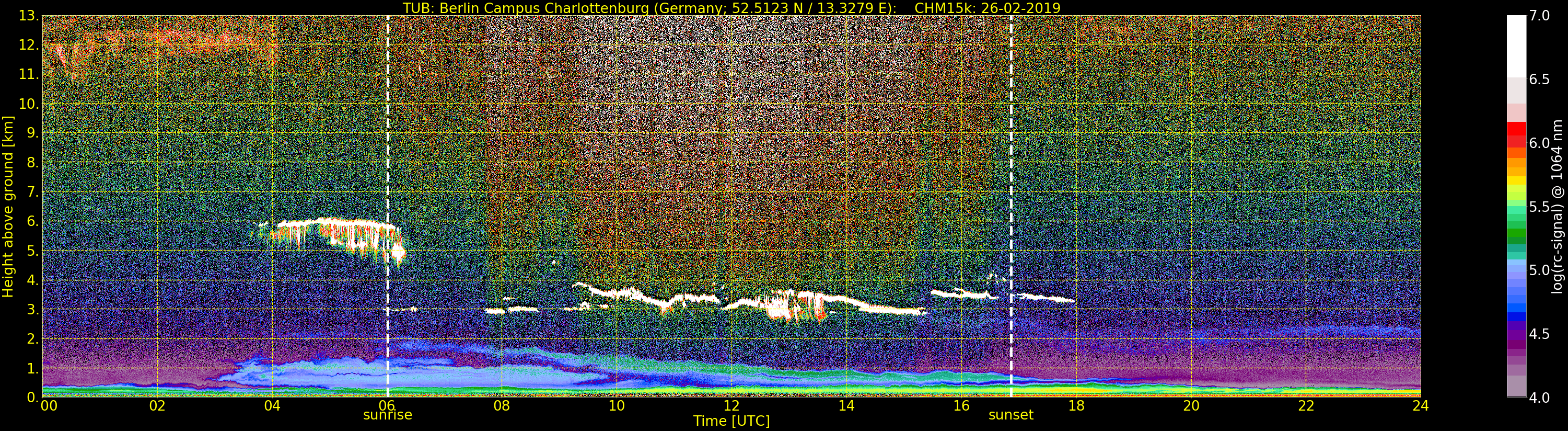The width and height of the screenshot is (1568, 431).
Task: Click the 0. tick on the height axis
Action: (33, 398)
